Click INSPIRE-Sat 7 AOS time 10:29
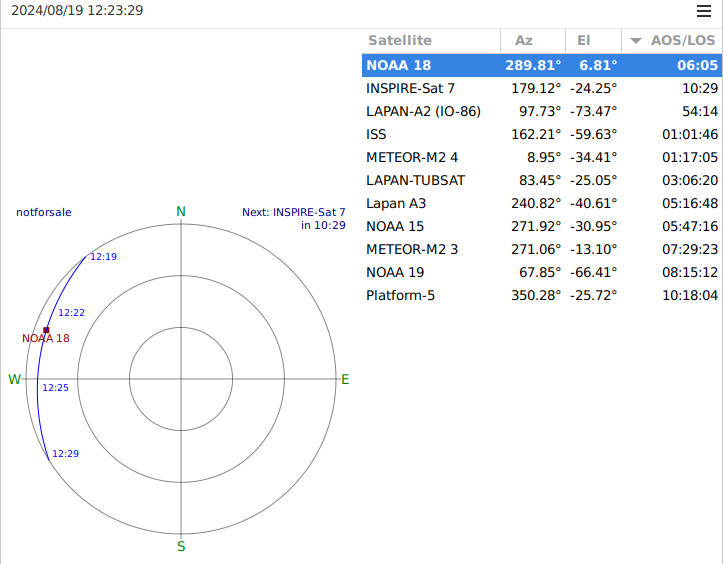723x564 pixels. (700, 88)
